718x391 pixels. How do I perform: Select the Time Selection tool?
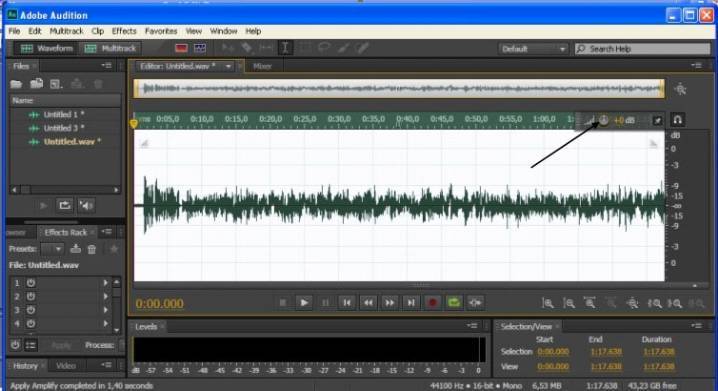pyautogui.click(x=285, y=48)
